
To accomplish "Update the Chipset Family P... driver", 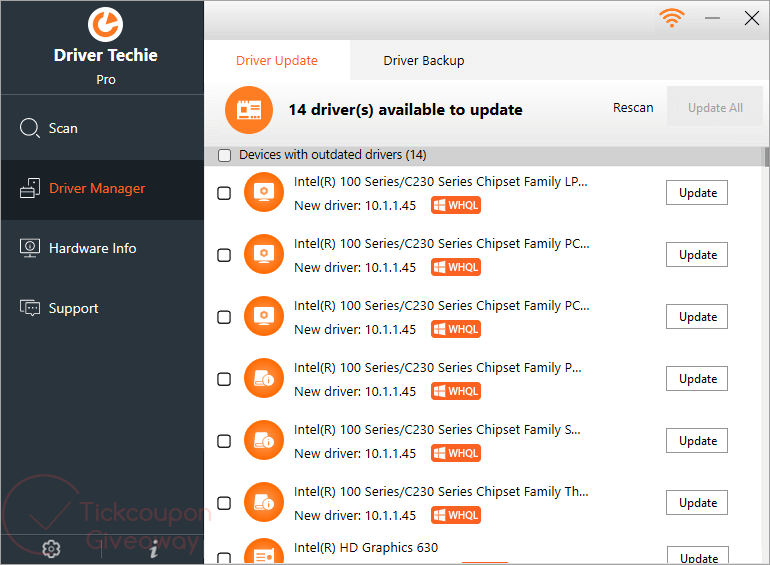I will pos(697,378).
